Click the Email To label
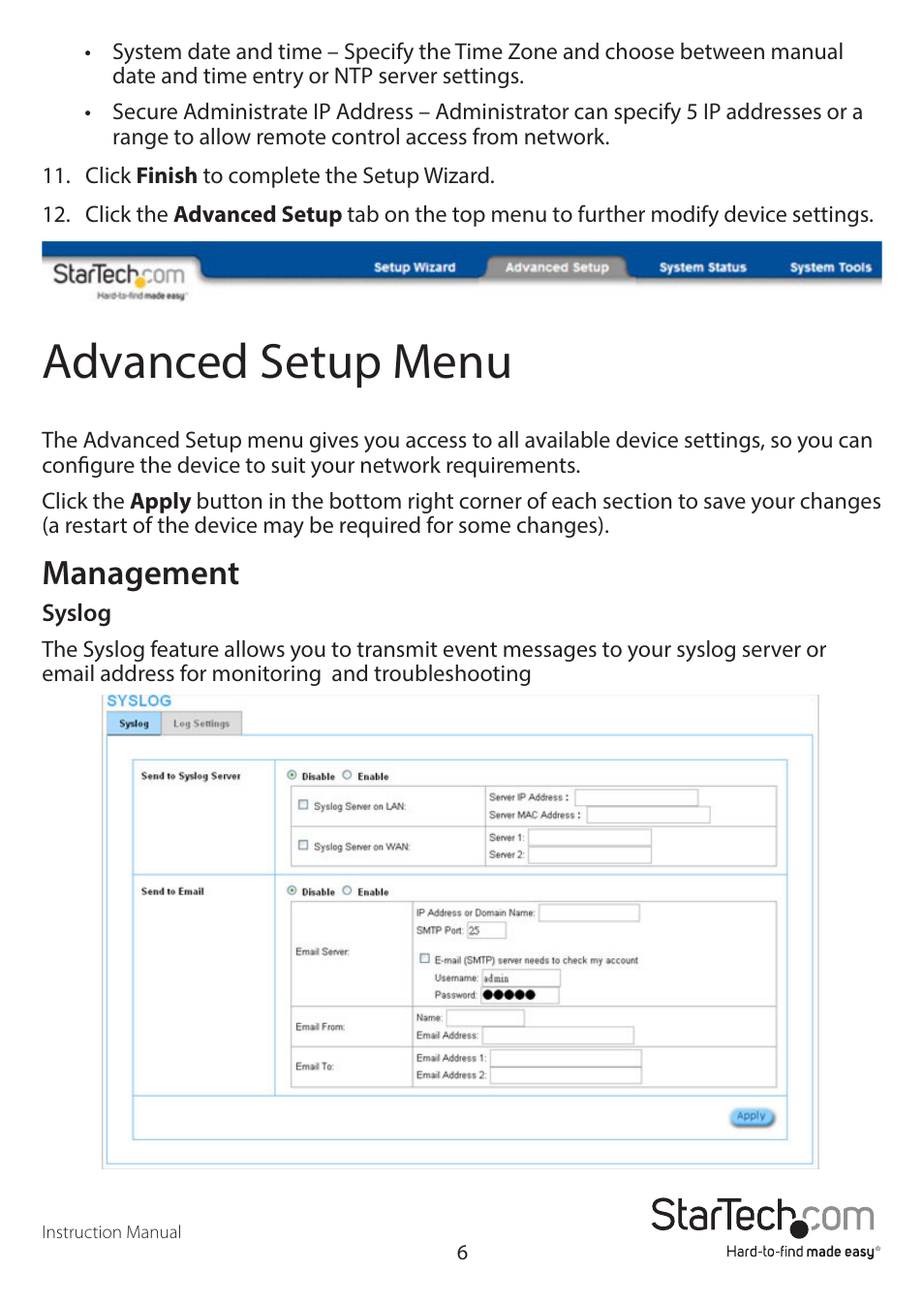 coord(315,1067)
